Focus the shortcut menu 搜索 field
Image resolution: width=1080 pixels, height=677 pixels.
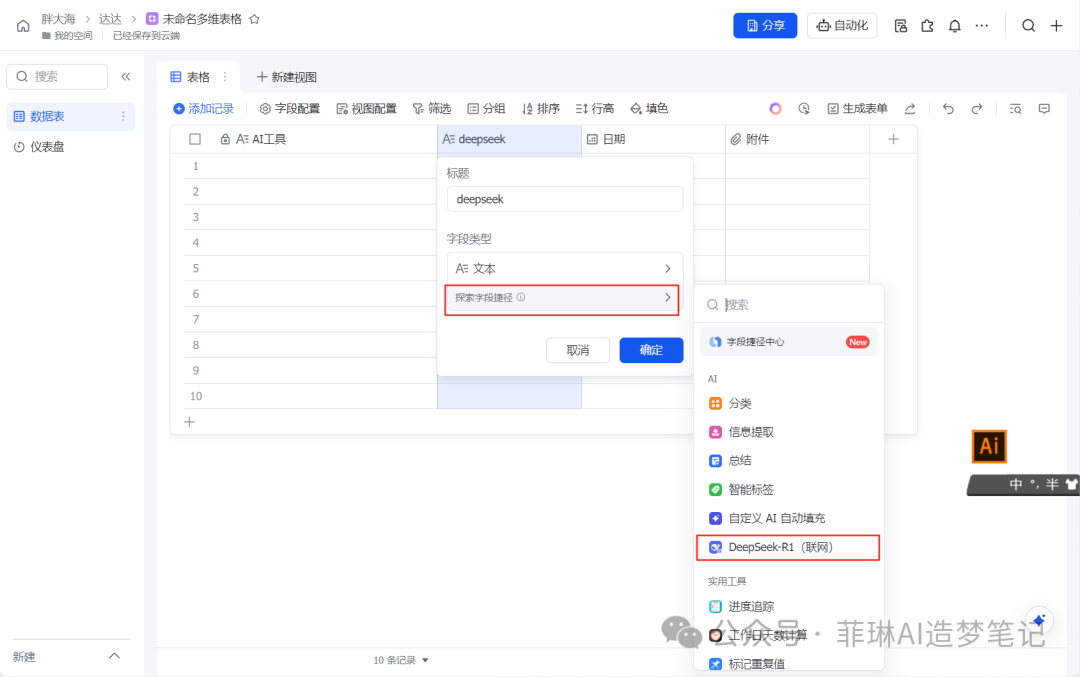click(789, 304)
